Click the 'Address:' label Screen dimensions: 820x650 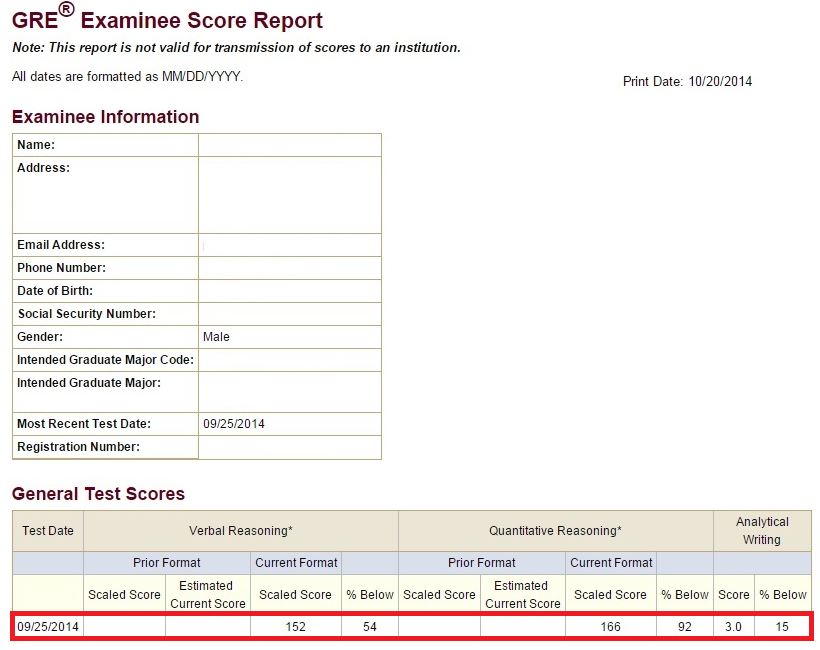pos(43,168)
